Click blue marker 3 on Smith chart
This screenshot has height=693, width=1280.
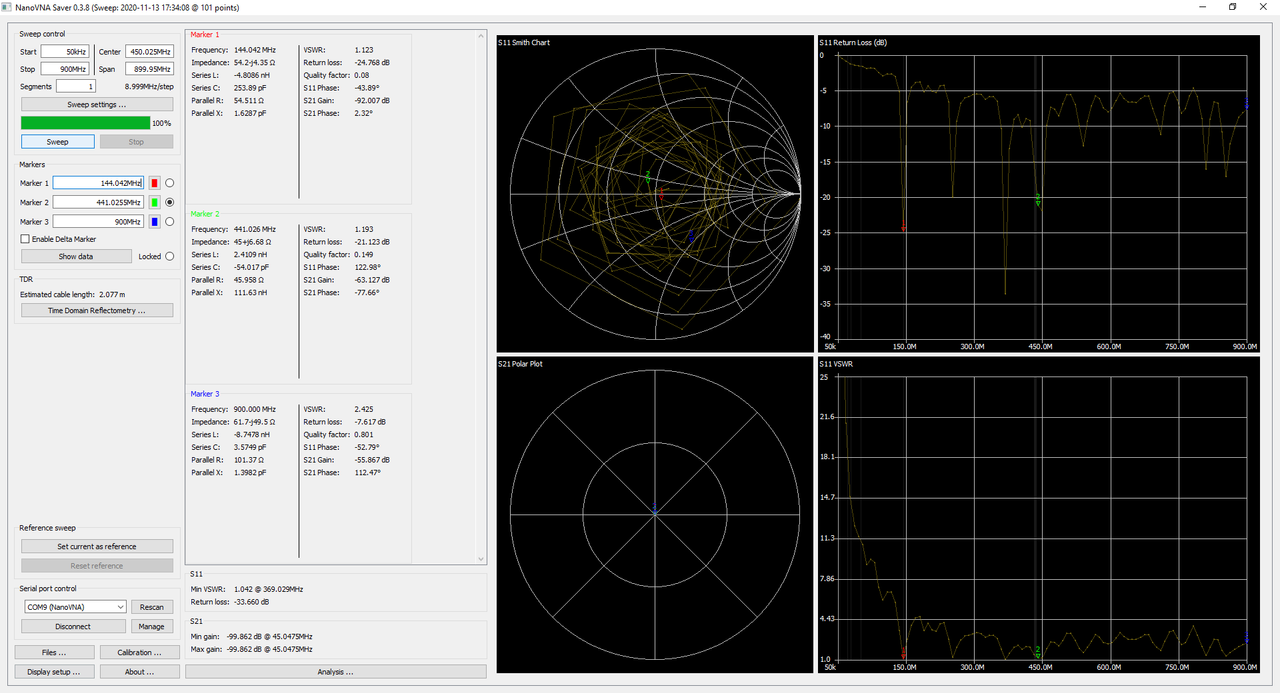click(x=690, y=236)
